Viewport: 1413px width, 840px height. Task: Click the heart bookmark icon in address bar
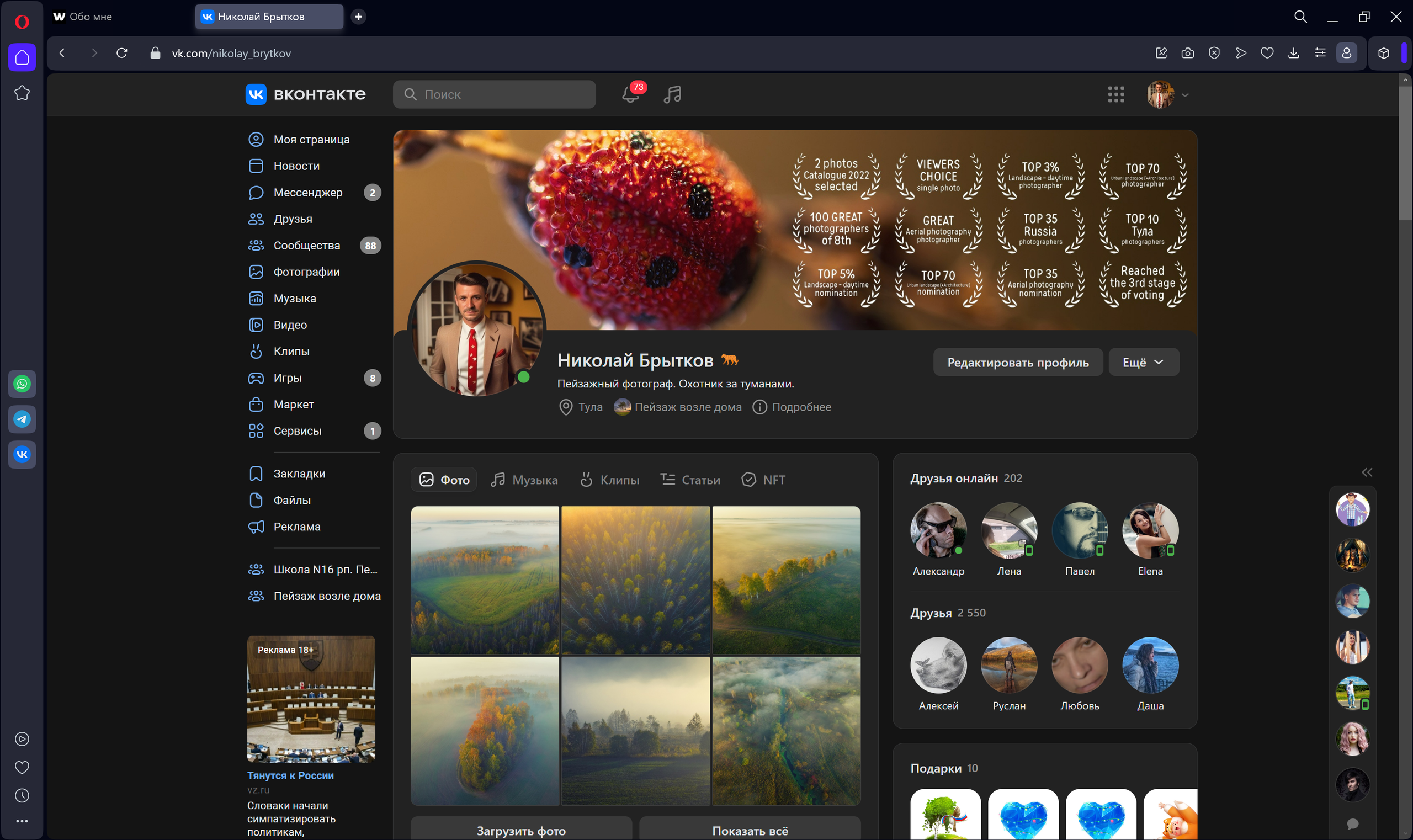[1267, 53]
